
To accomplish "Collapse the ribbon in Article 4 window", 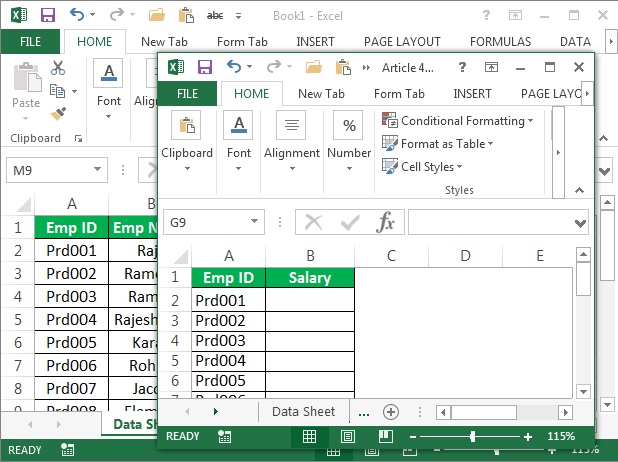I will click(579, 191).
